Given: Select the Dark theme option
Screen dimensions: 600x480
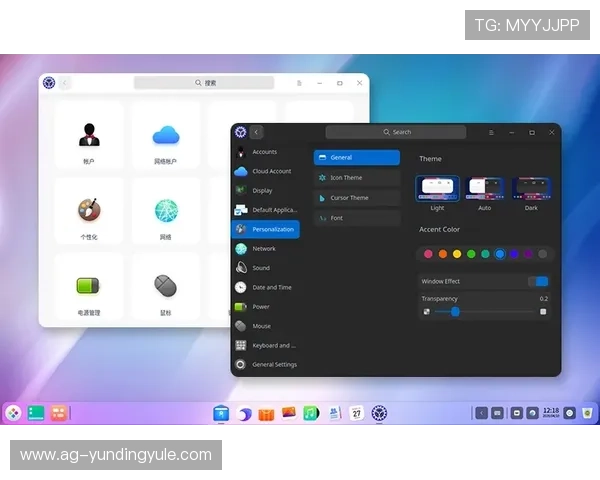Looking at the screenshot, I should coord(531,189).
